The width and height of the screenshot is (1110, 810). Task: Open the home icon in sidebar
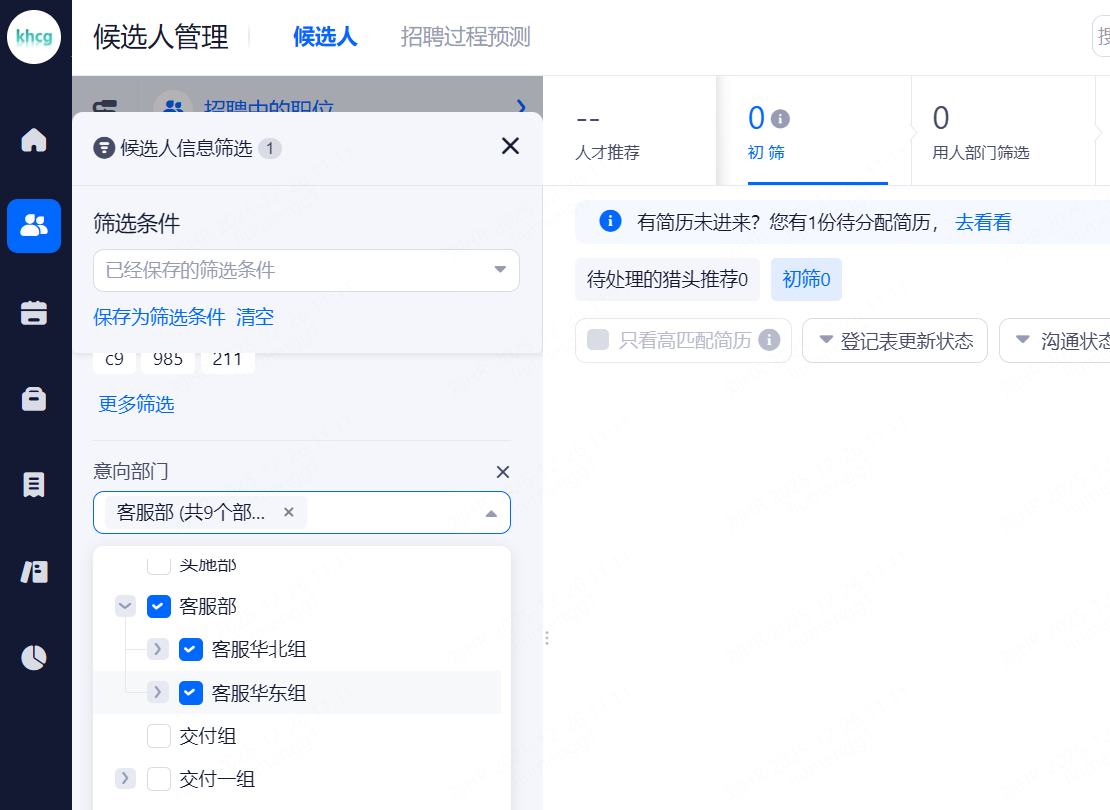(34, 140)
